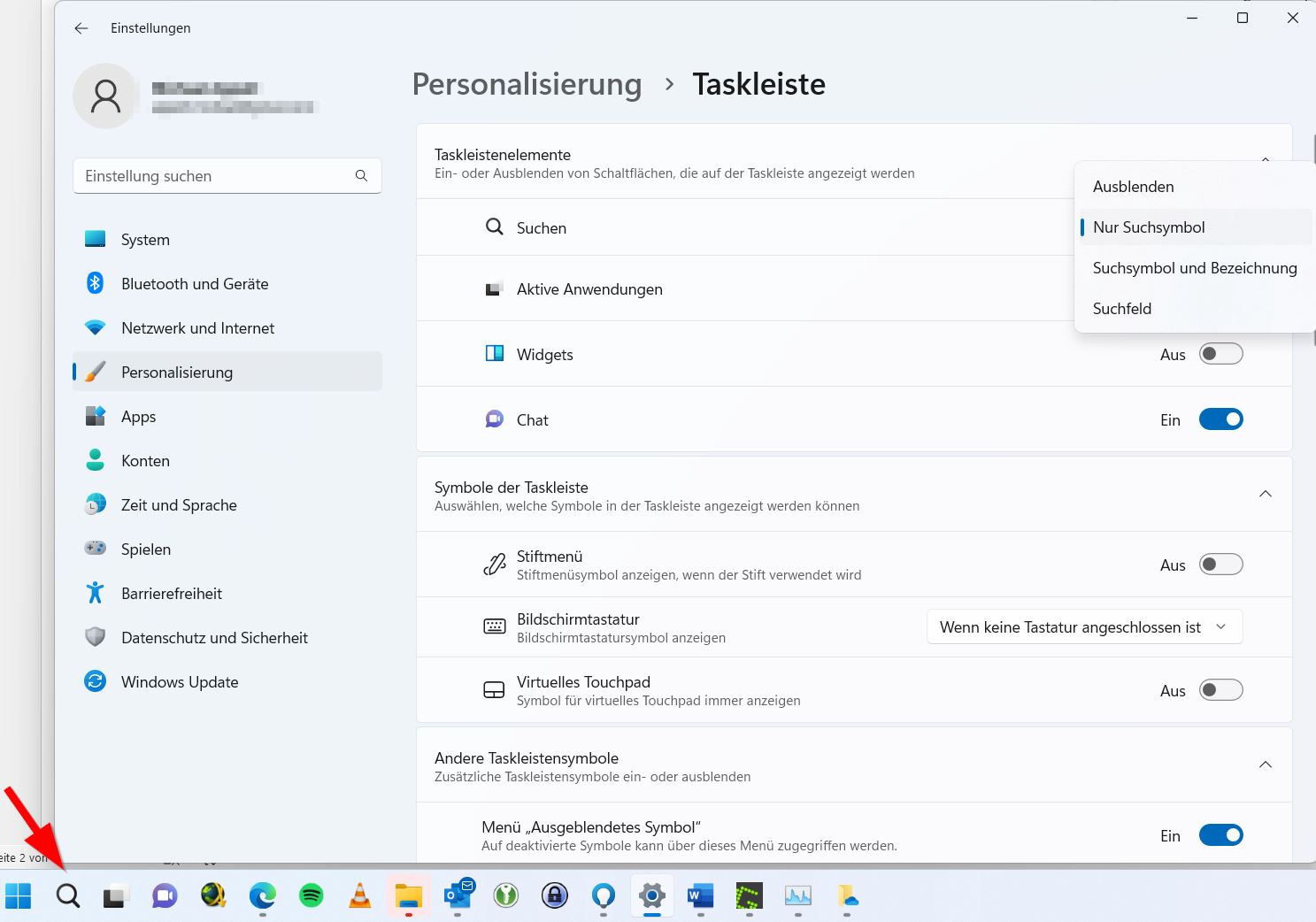
Task: Open the lightbulb app on the taskbar
Action: click(x=604, y=896)
